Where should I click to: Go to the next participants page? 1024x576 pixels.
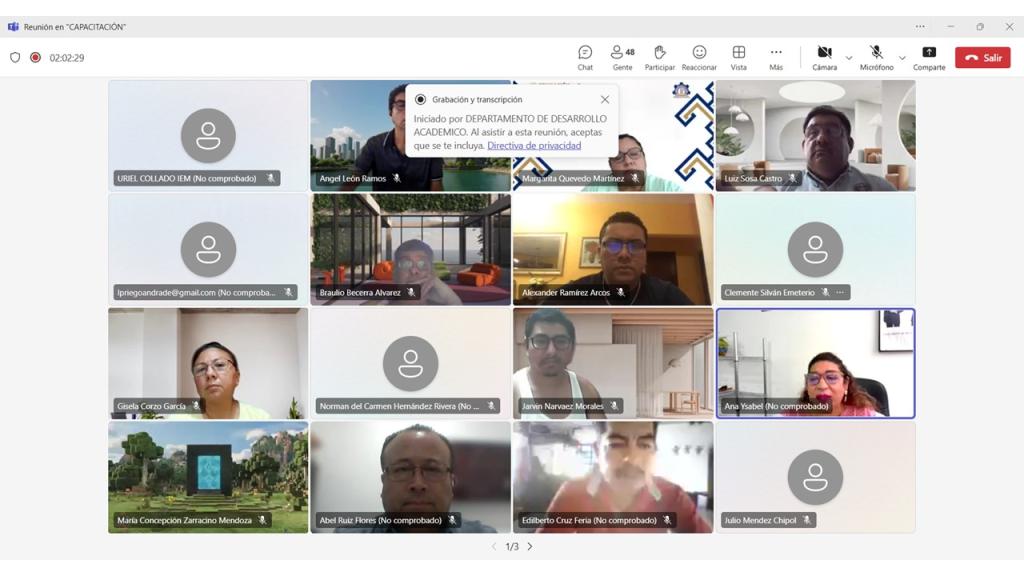(x=530, y=547)
